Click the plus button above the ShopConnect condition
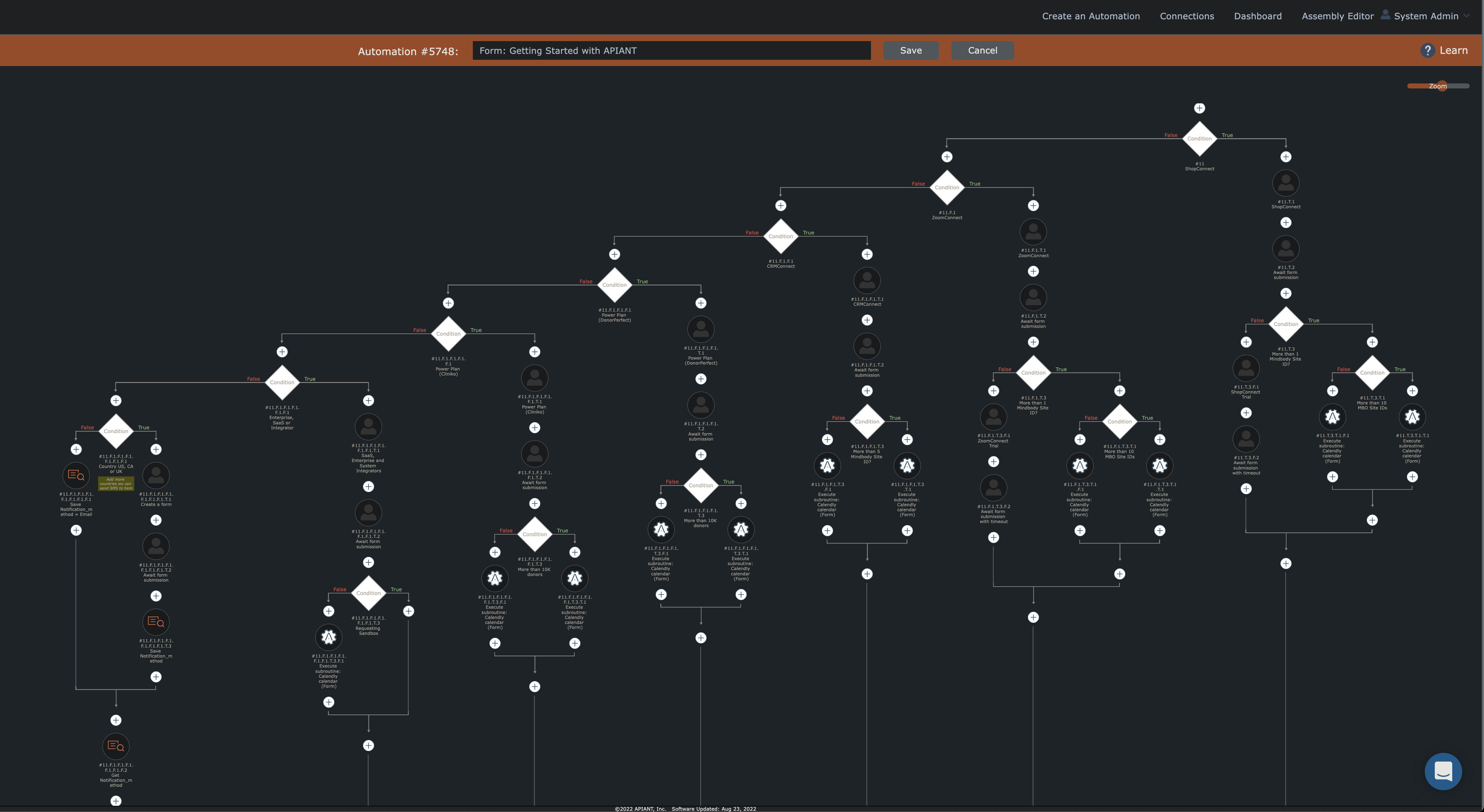 [x=1199, y=108]
